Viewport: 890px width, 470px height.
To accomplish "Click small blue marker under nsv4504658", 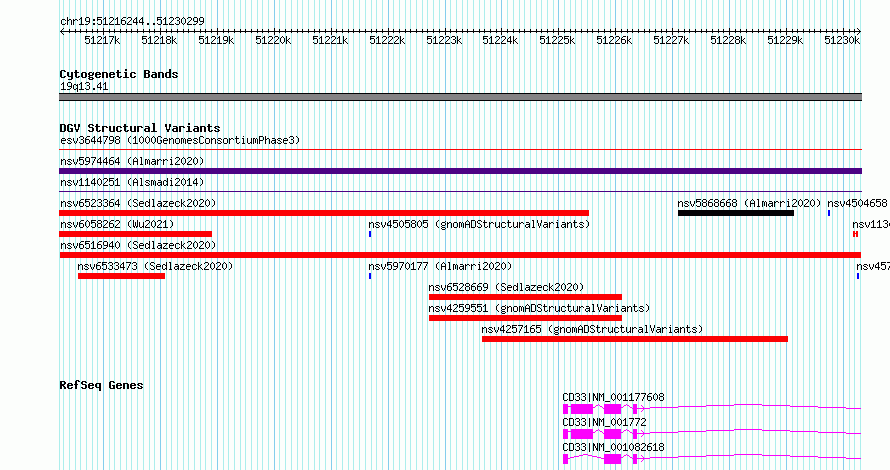I will (x=829, y=213).
